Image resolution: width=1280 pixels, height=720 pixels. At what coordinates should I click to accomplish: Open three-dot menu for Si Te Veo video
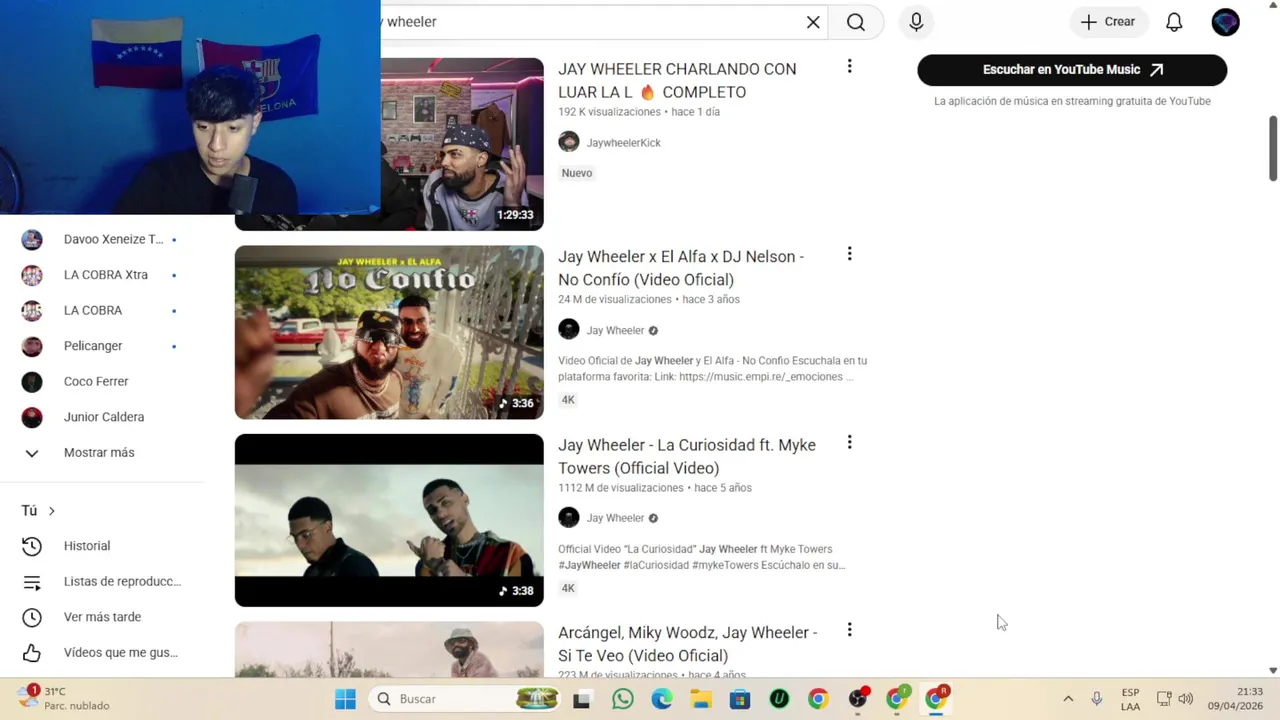(849, 630)
